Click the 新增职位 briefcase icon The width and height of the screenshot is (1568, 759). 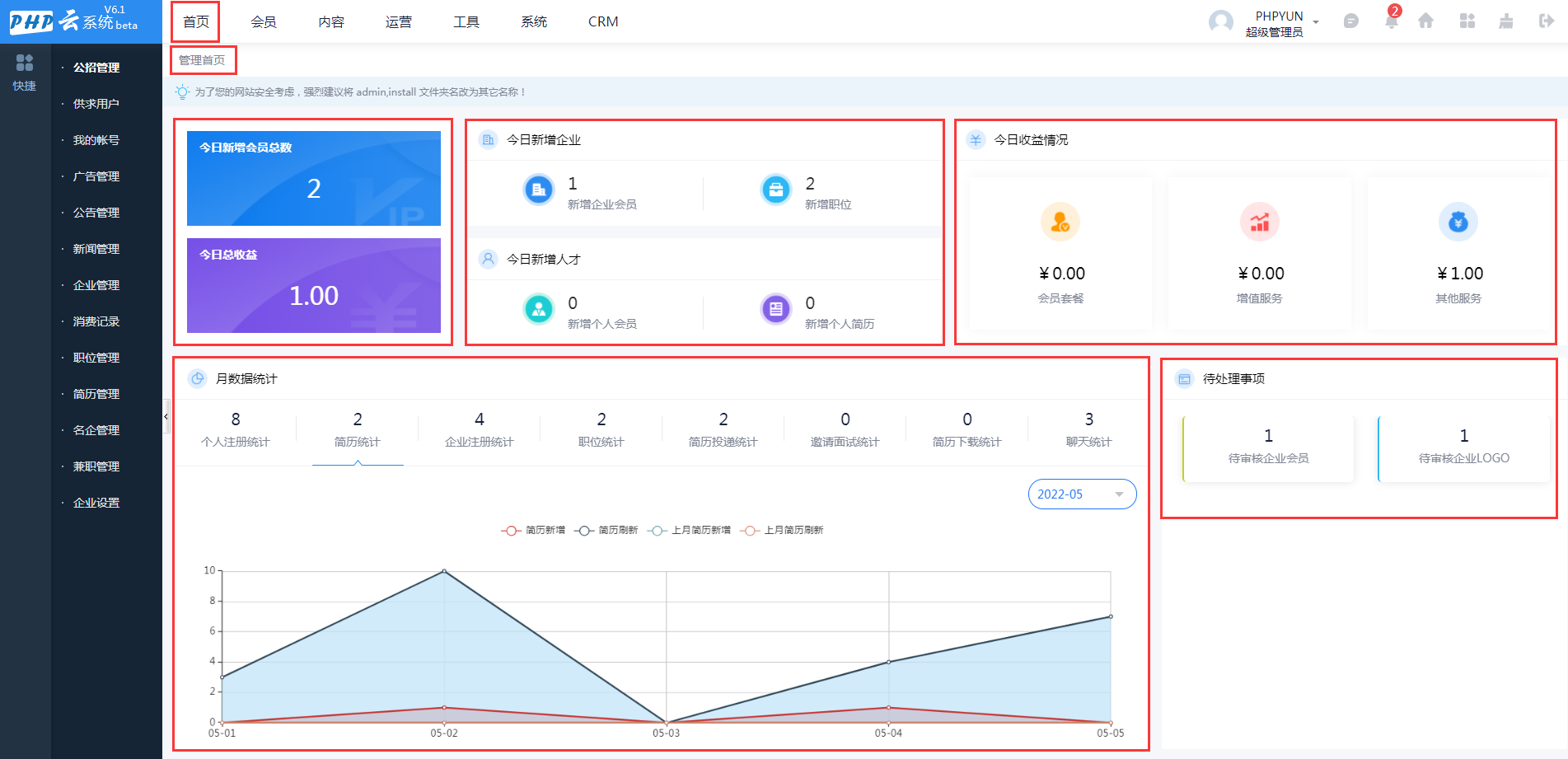coord(776,190)
